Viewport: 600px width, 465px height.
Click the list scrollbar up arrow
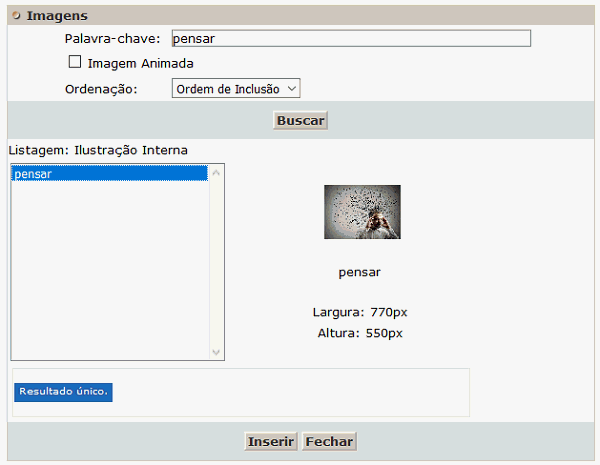[x=217, y=172]
